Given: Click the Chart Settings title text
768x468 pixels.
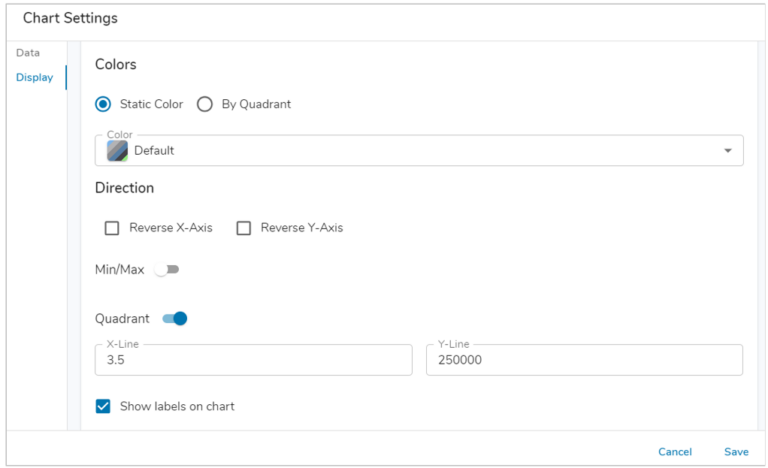Looking at the screenshot, I should (x=70, y=18).
